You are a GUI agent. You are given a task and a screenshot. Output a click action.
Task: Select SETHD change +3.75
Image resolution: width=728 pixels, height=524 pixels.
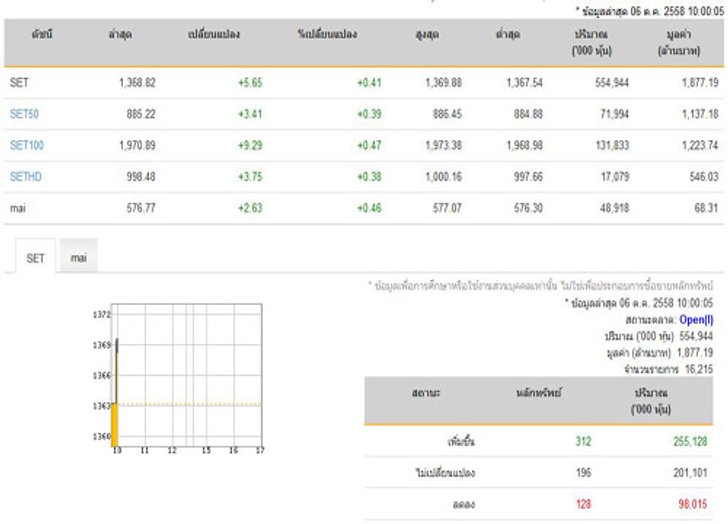tap(250, 176)
